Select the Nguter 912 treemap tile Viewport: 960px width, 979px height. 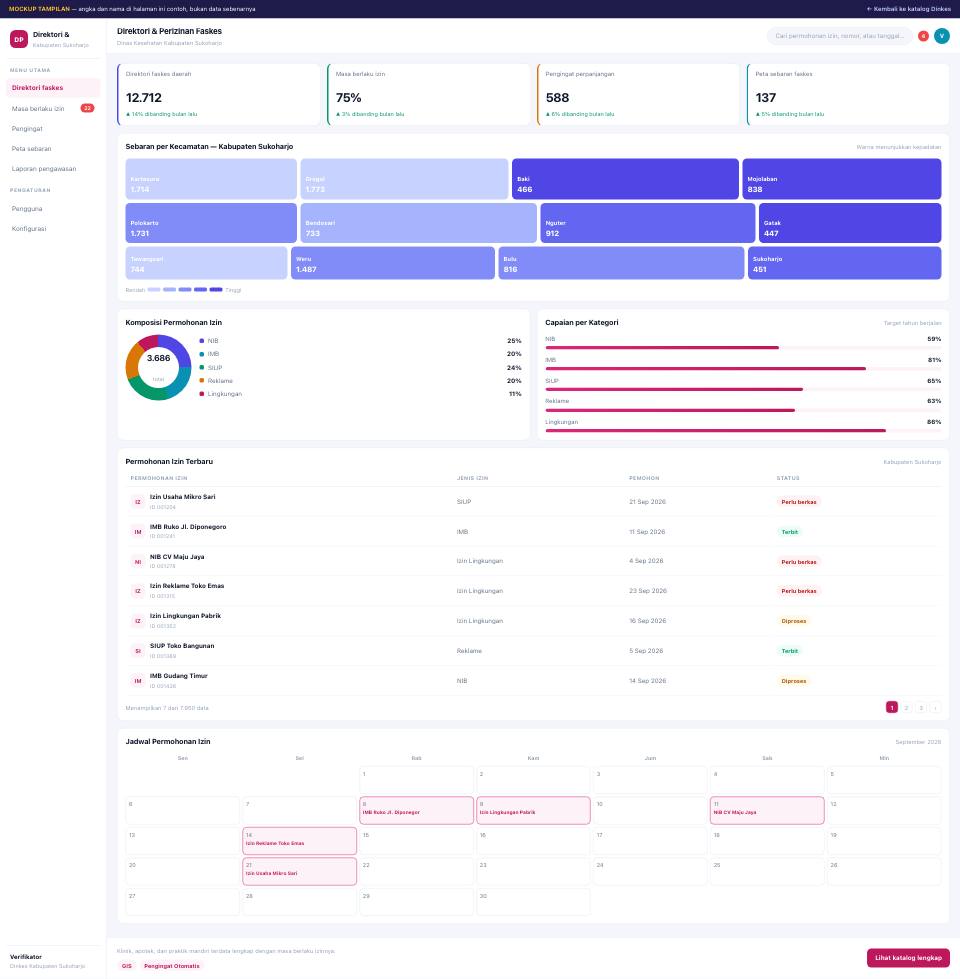point(647,223)
